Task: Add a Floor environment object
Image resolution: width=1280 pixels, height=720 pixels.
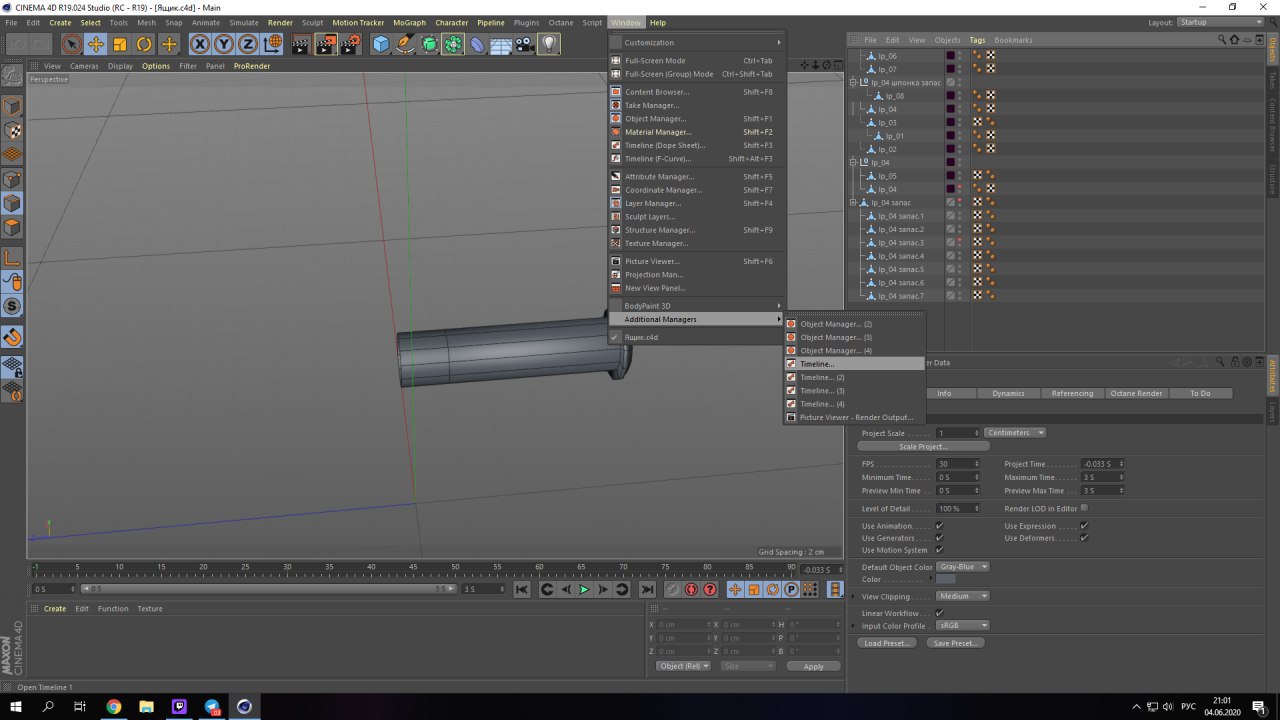Action: [x=501, y=44]
